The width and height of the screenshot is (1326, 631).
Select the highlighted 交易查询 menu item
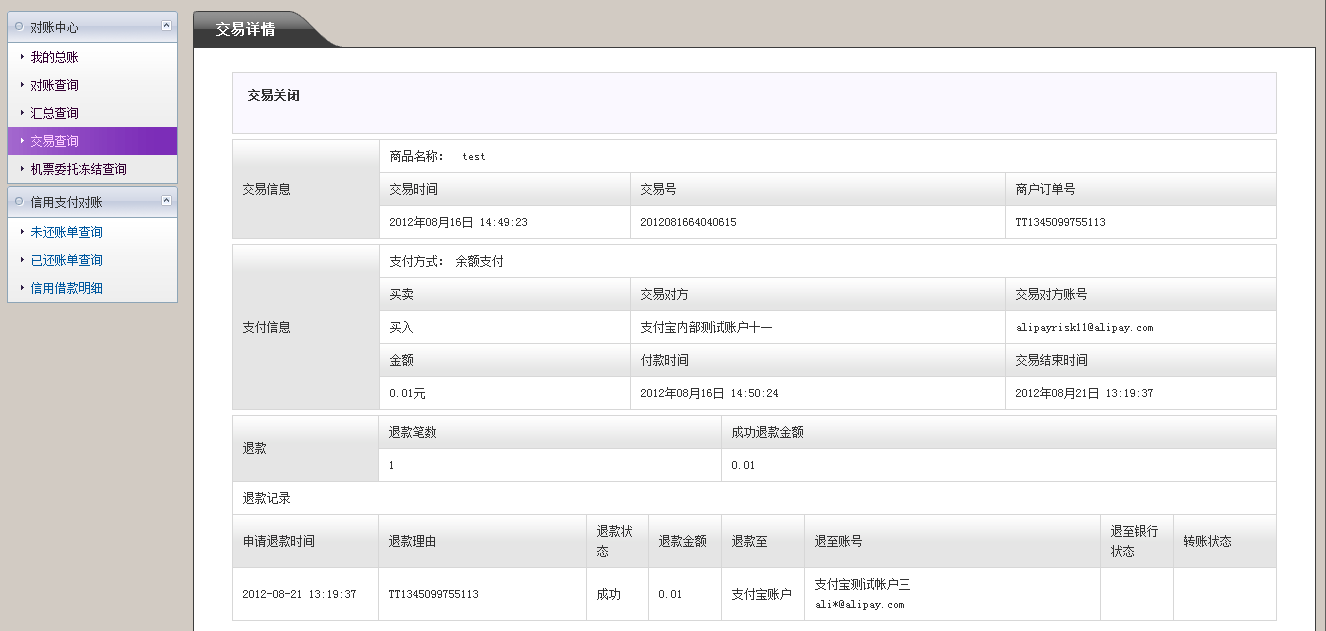54,141
